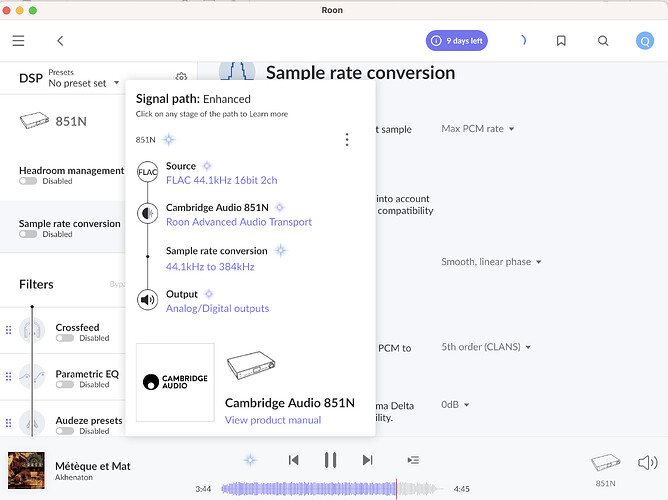Open the signal path three-dot menu
Screen dimensions: 668x500
click(347, 140)
